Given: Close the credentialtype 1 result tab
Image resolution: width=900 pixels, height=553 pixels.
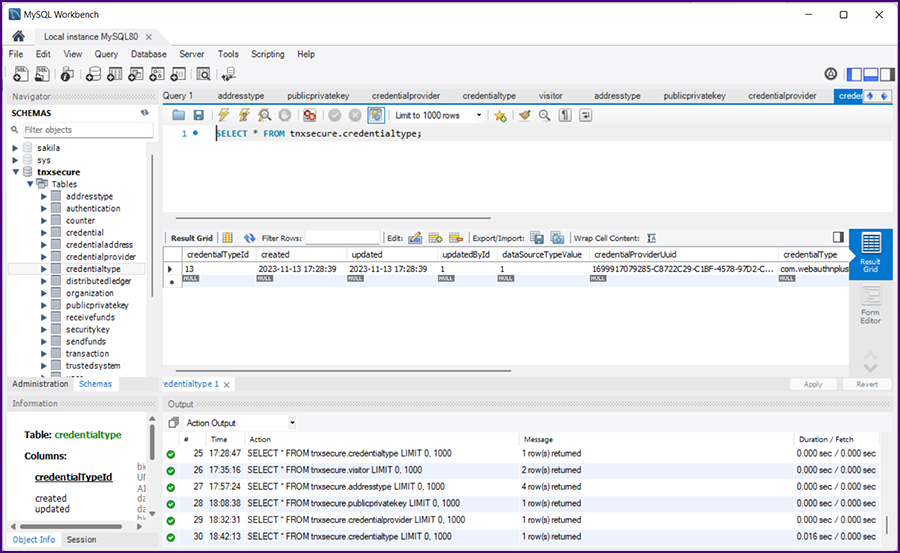Looking at the screenshot, I should pyautogui.click(x=227, y=384).
